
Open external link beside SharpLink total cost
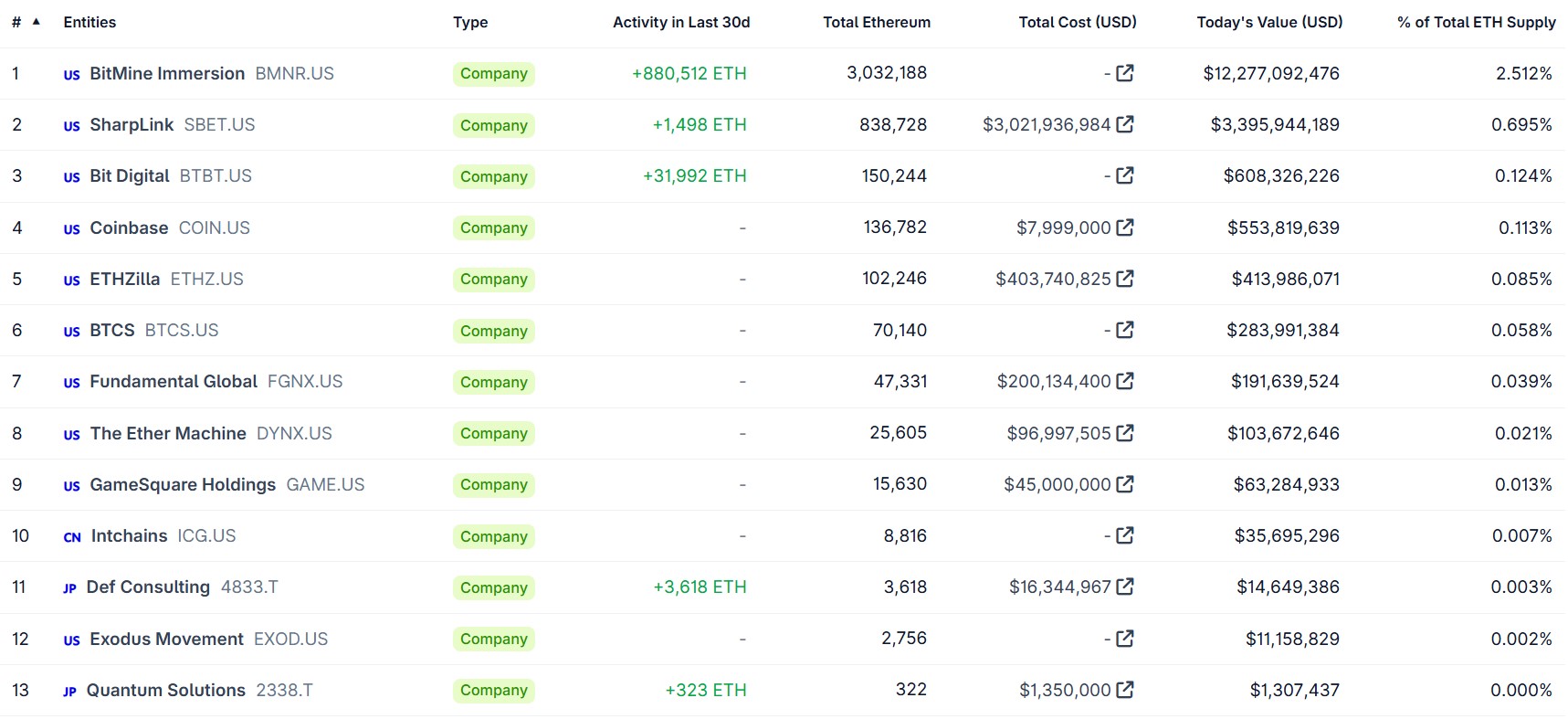(1125, 123)
